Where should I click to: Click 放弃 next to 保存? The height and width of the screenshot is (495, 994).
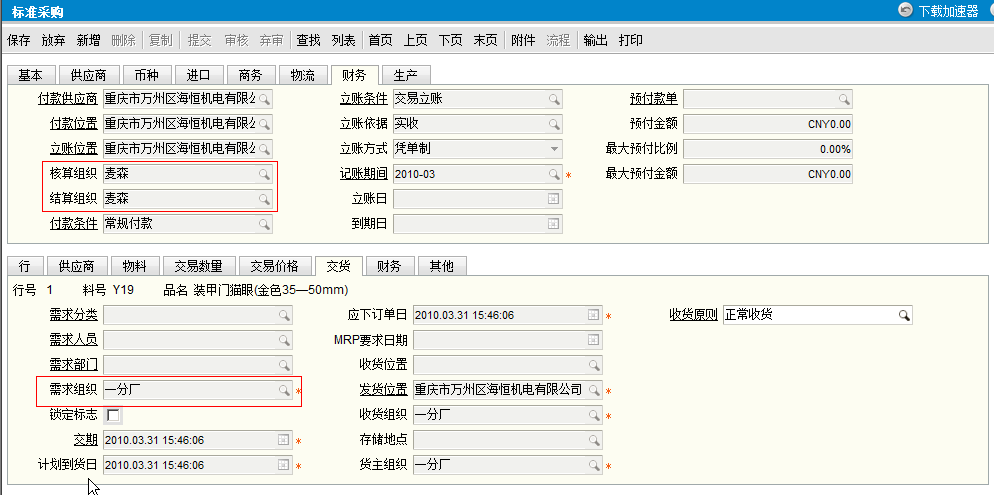click(53, 41)
